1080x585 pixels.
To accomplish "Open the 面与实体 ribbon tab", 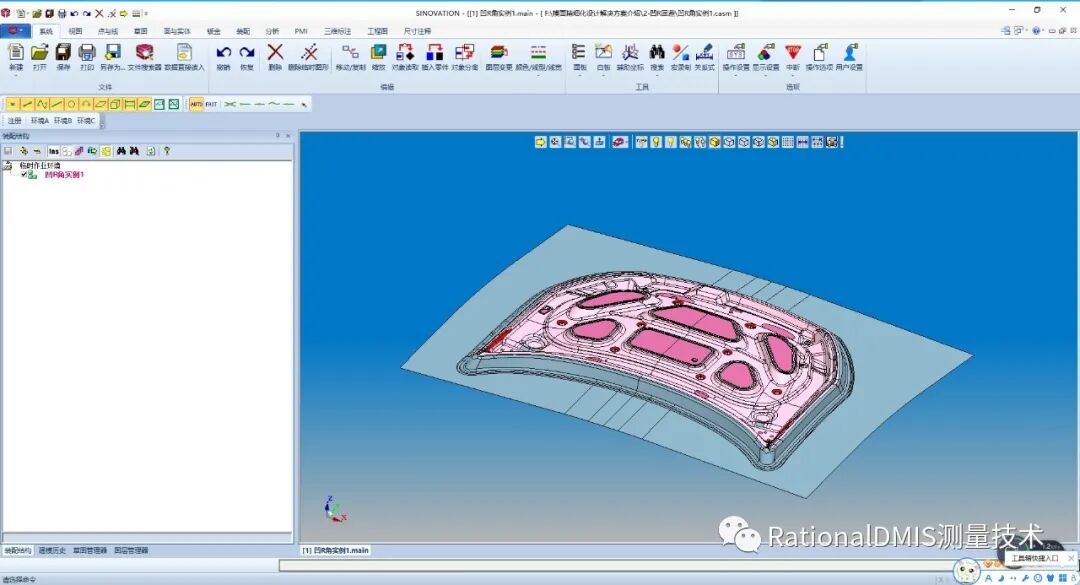I will tap(177, 31).
